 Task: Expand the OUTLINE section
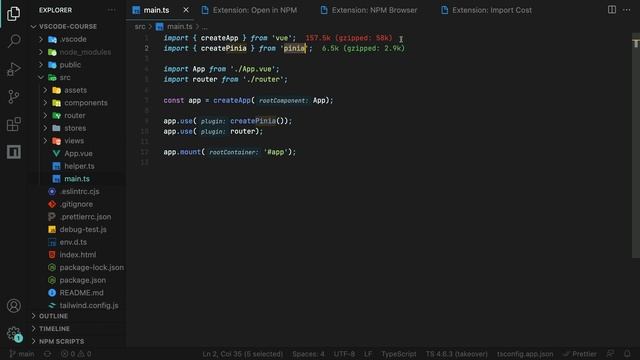pyautogui.click(x=53, y=316)
